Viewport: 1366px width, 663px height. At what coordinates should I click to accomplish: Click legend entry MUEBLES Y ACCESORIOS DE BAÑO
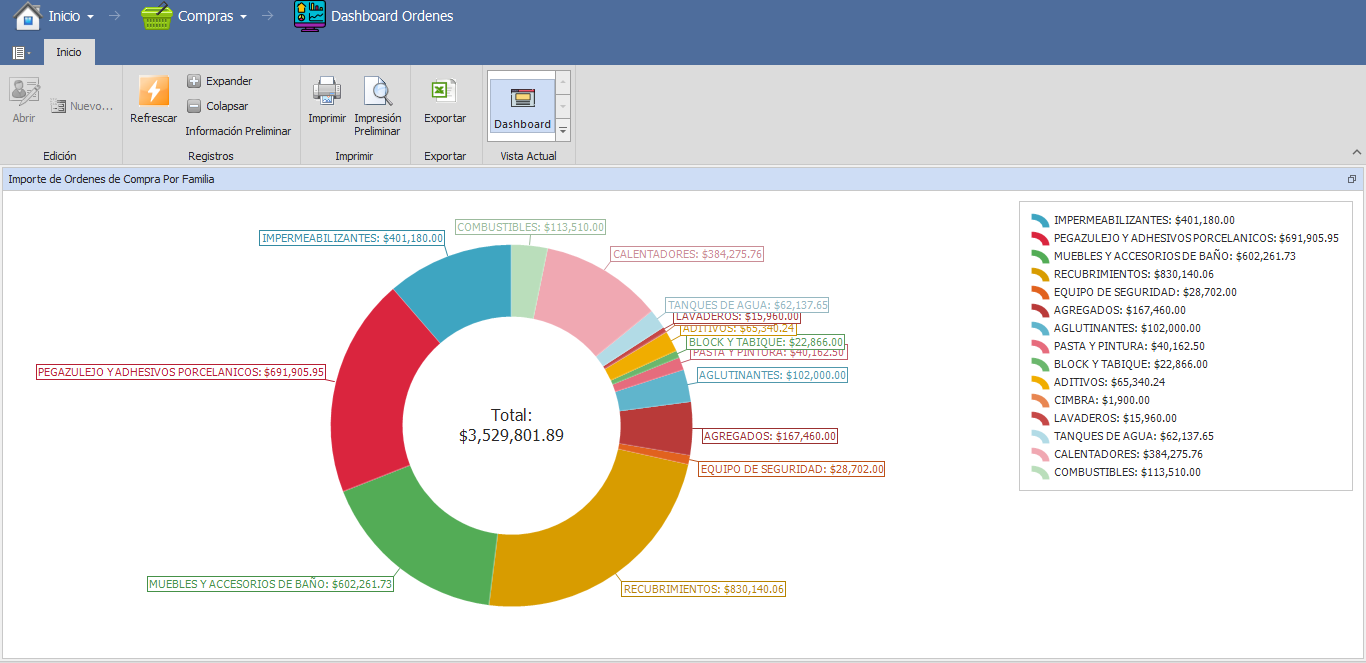click(x=1174, y=256)
